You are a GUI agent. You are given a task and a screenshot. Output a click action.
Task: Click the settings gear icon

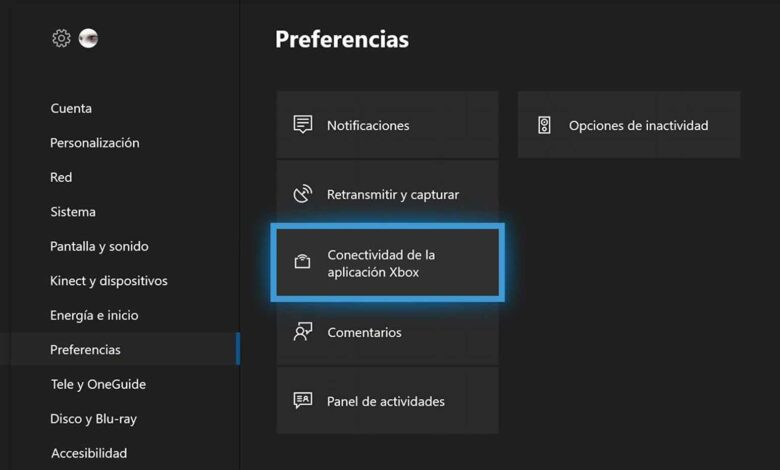(x=61, y=39)
